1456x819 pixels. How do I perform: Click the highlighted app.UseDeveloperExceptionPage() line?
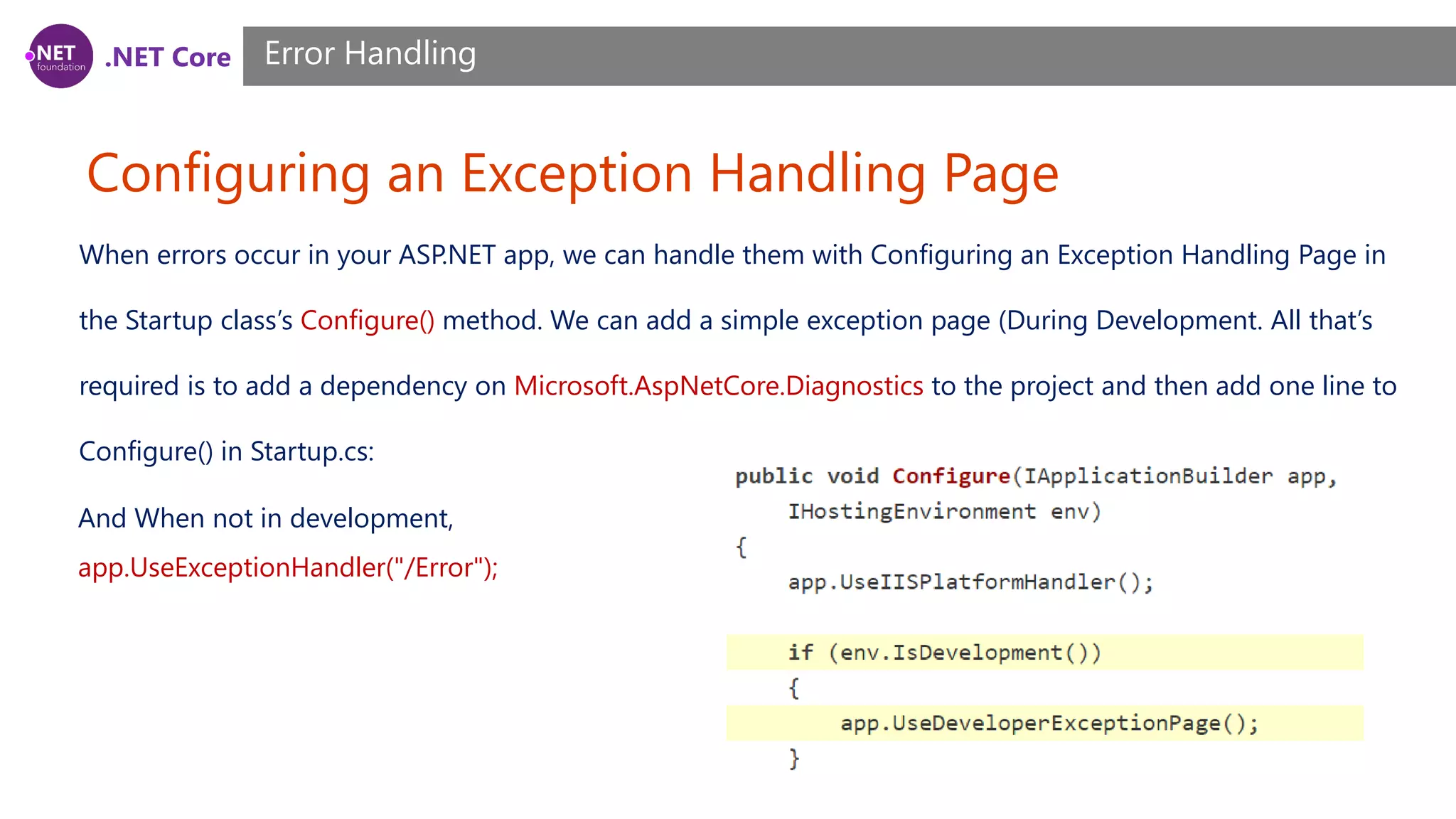tap(1049, 723)
